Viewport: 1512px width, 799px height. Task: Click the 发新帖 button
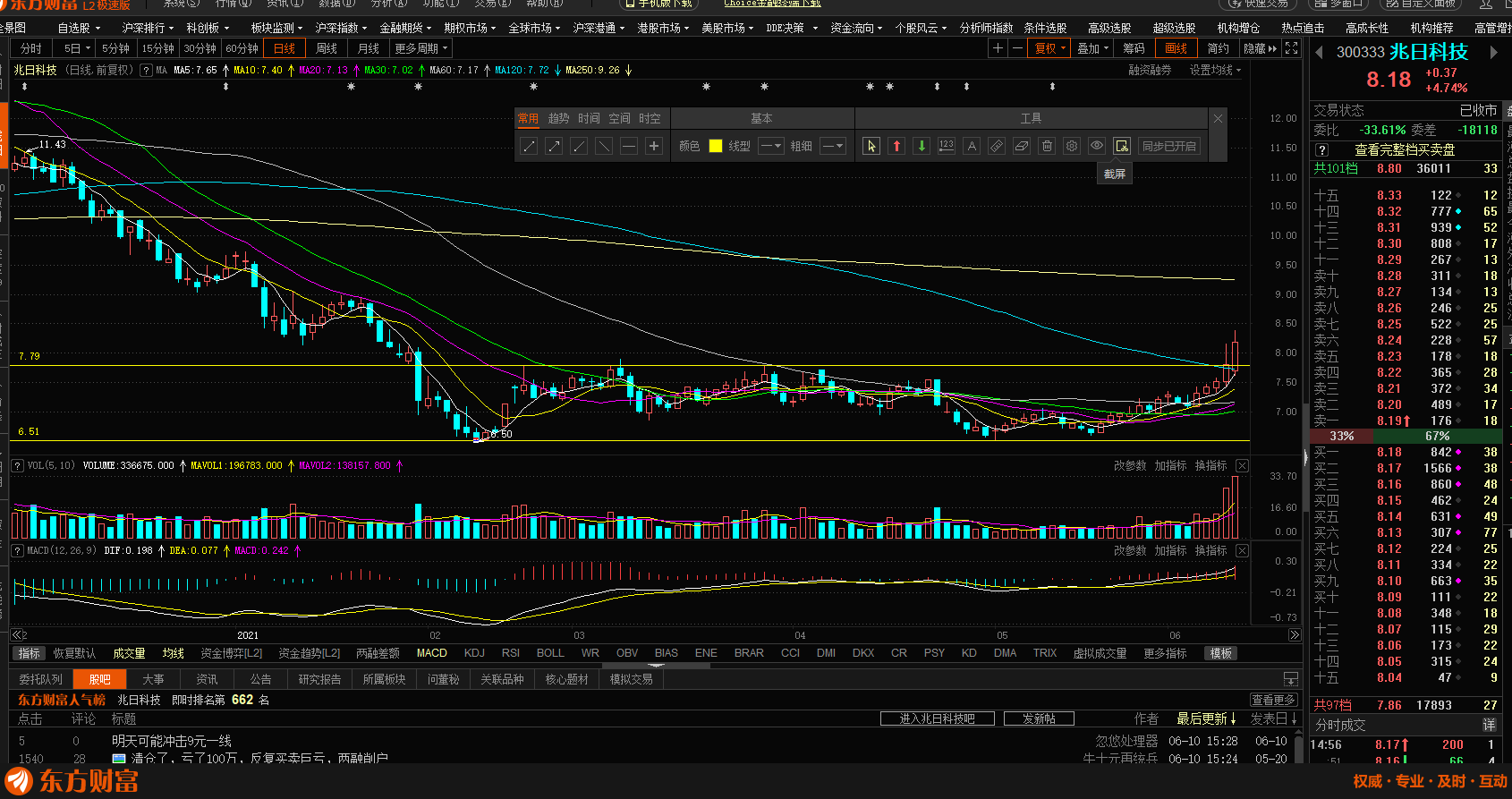1039,718
